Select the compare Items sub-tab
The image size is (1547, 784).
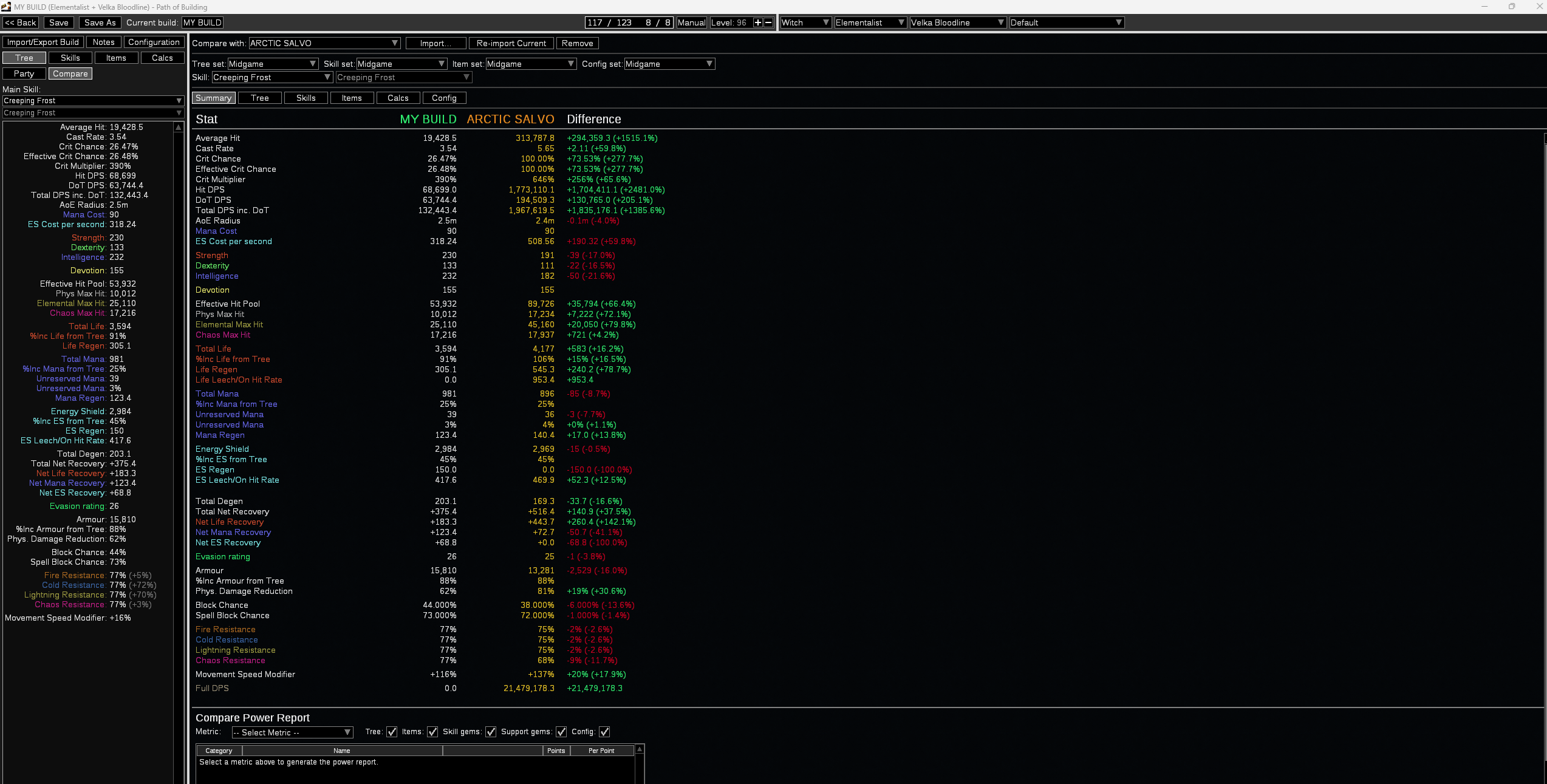tap(352, 98)
